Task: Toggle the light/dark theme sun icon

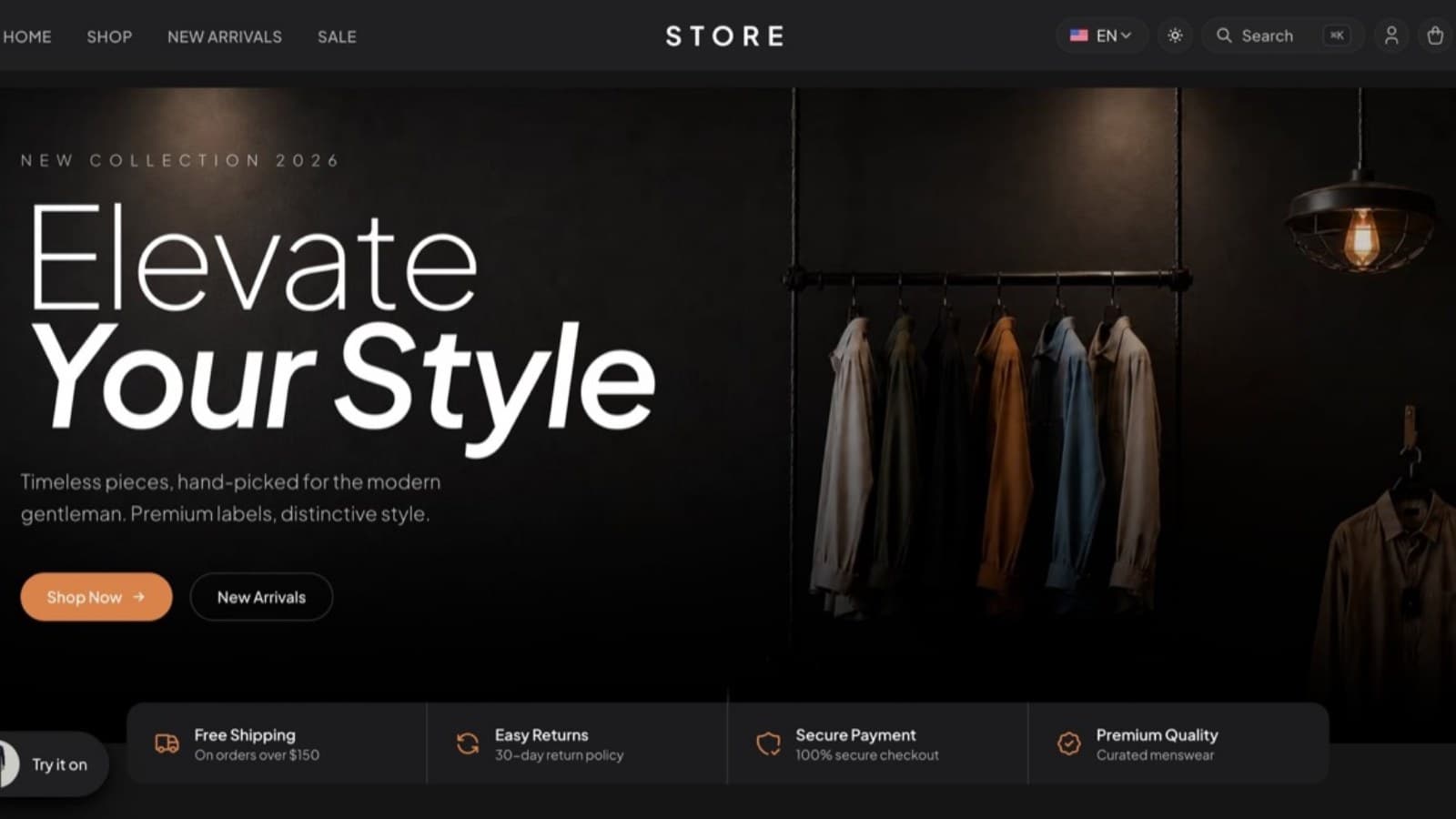Action: pos(1175,35)
